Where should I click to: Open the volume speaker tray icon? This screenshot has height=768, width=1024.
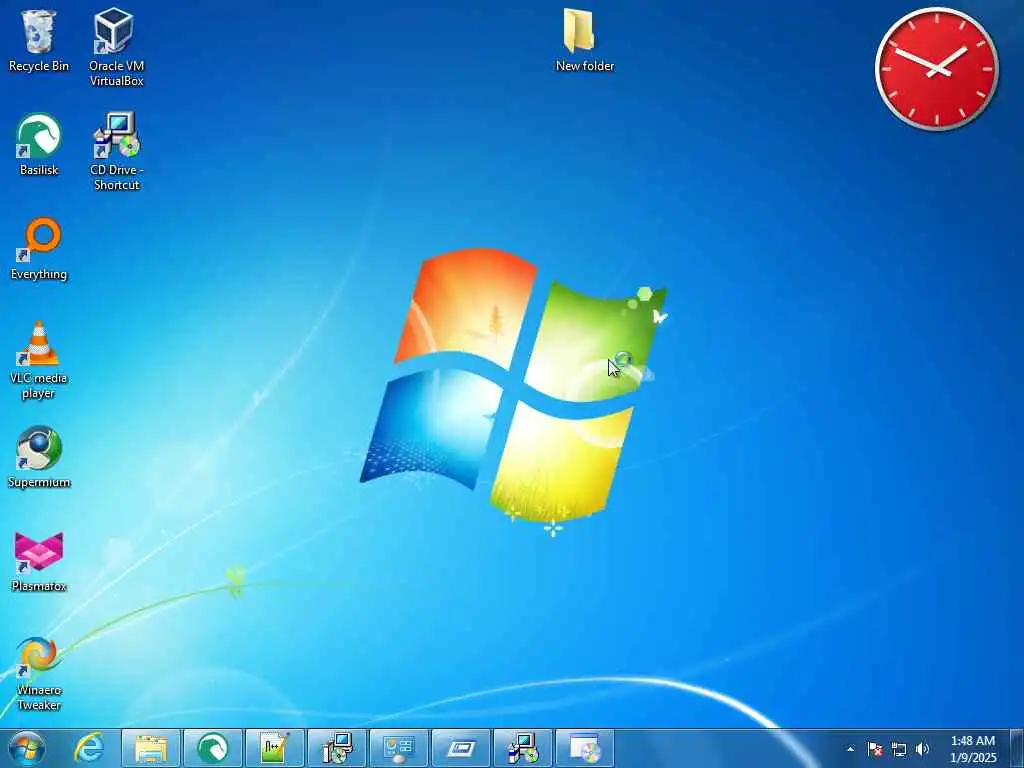922,749
